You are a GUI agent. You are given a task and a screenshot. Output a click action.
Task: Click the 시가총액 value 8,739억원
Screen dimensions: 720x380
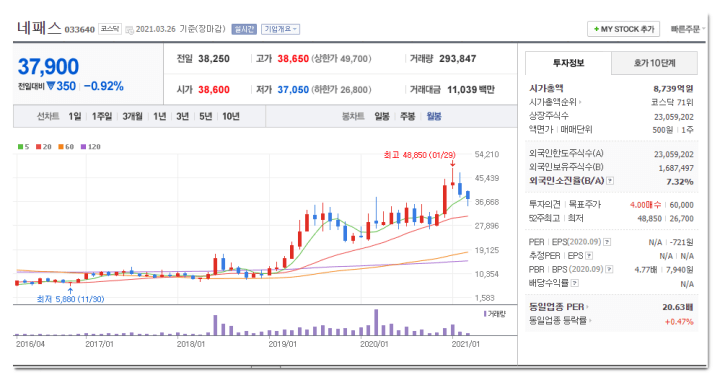[673, 89]
